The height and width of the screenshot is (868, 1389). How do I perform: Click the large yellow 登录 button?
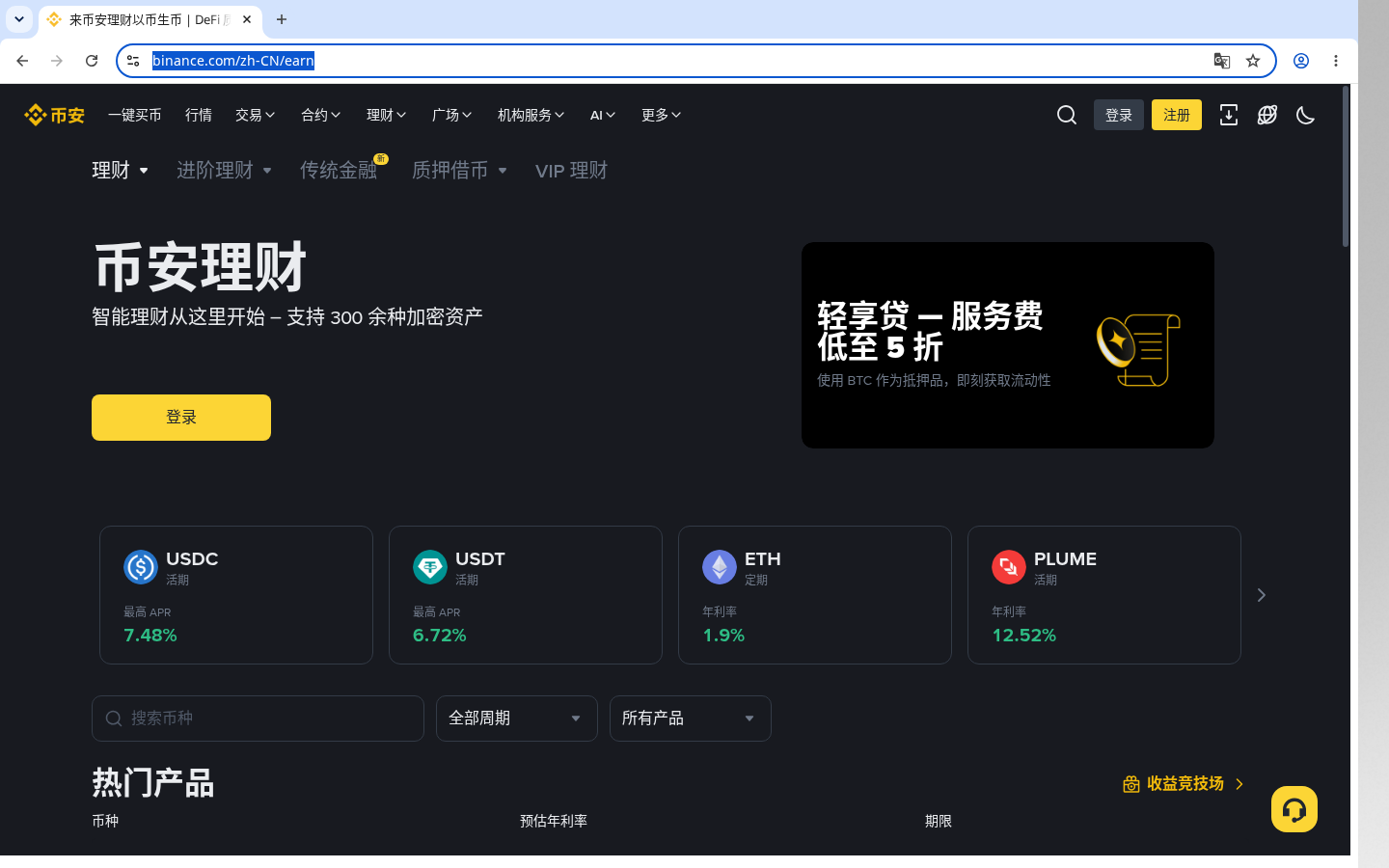tap(181, 418)
